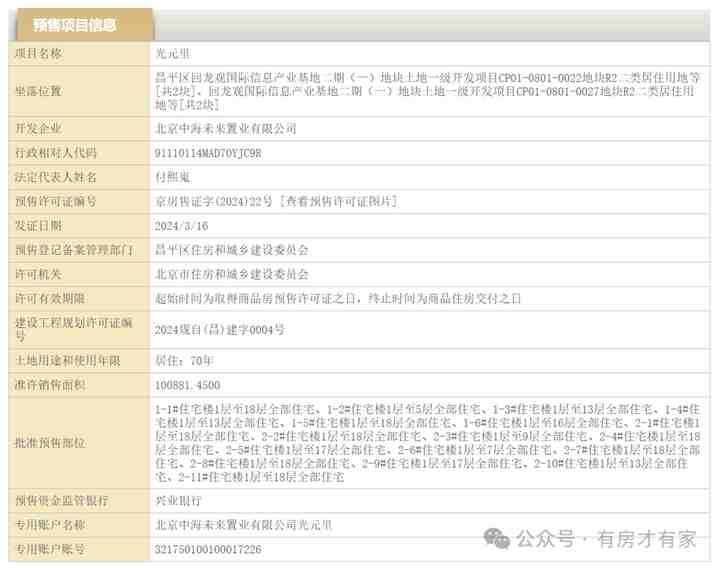The image size is (720, 568).
Task: Click developer name 北京中海未来置业有限公司
Action: pyautogui.click(x=226, y=129)
